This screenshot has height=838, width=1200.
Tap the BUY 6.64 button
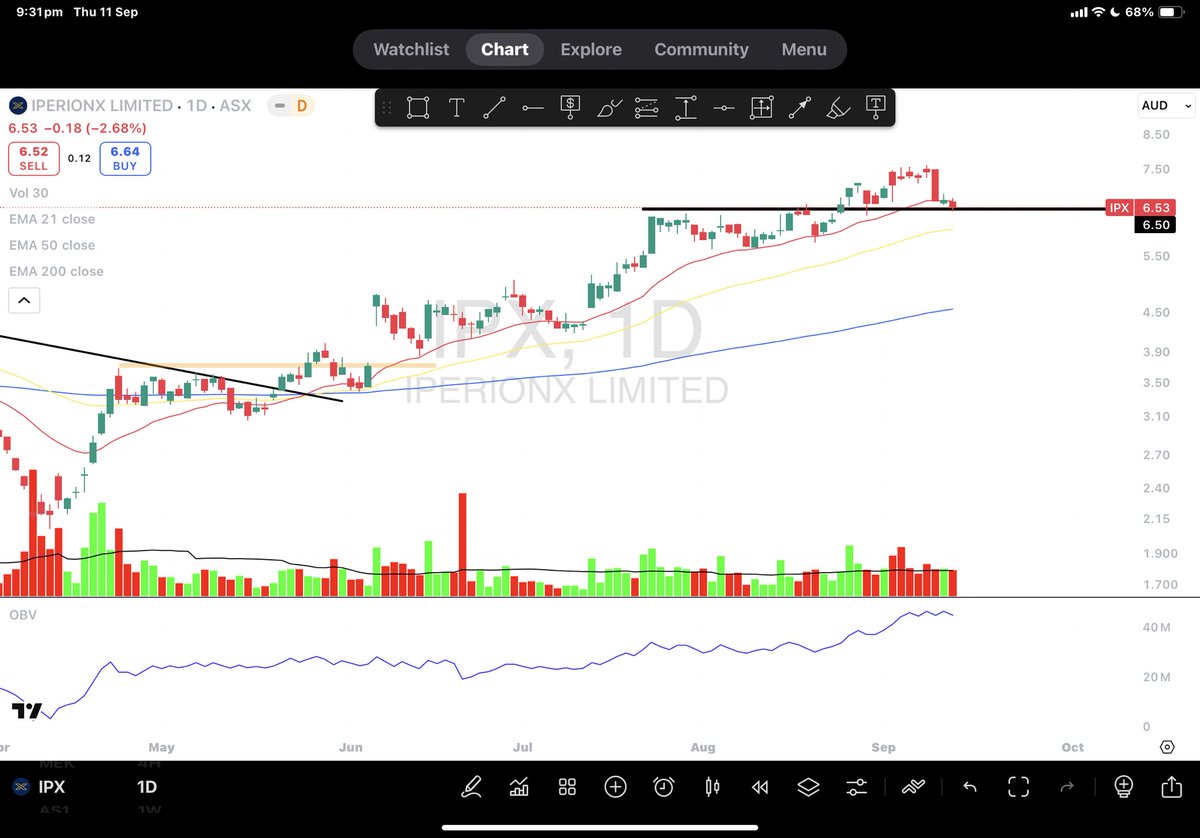(124, 158)
